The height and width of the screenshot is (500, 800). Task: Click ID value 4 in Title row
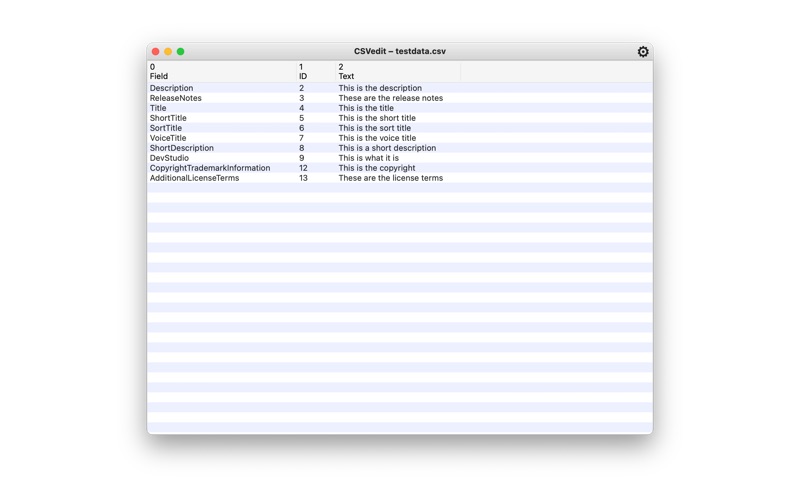(302, 108)
